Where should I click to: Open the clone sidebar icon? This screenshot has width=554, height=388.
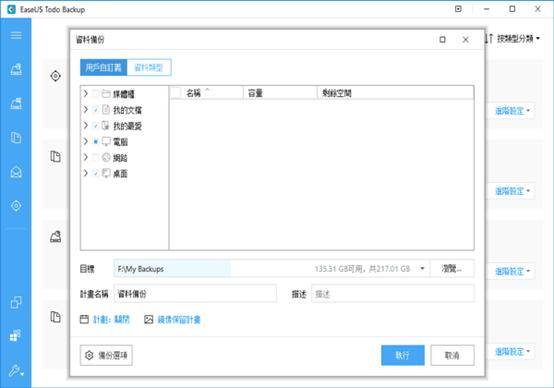tap(16, 302)
